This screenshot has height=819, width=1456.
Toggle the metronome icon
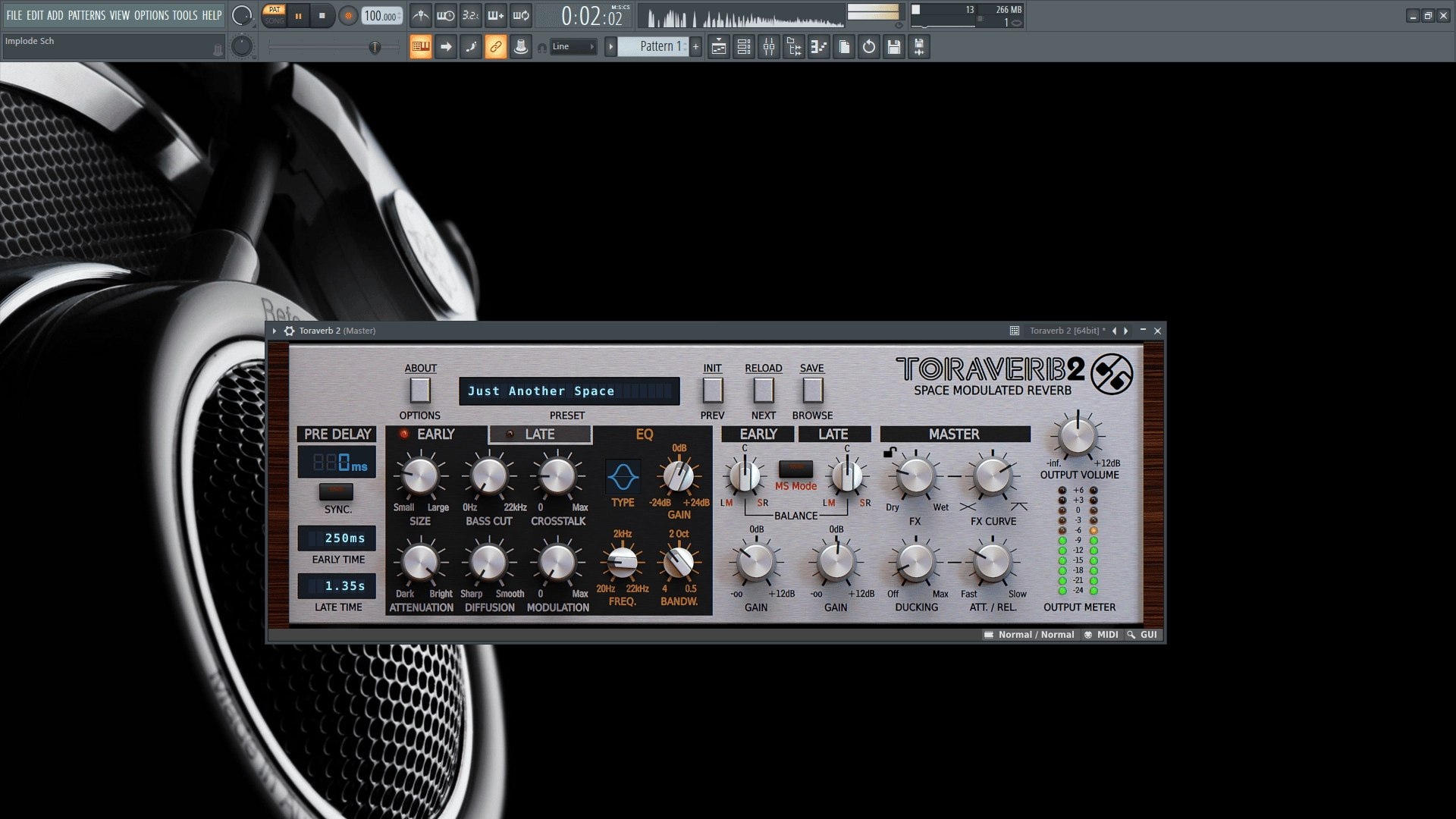tap(421, 15)
